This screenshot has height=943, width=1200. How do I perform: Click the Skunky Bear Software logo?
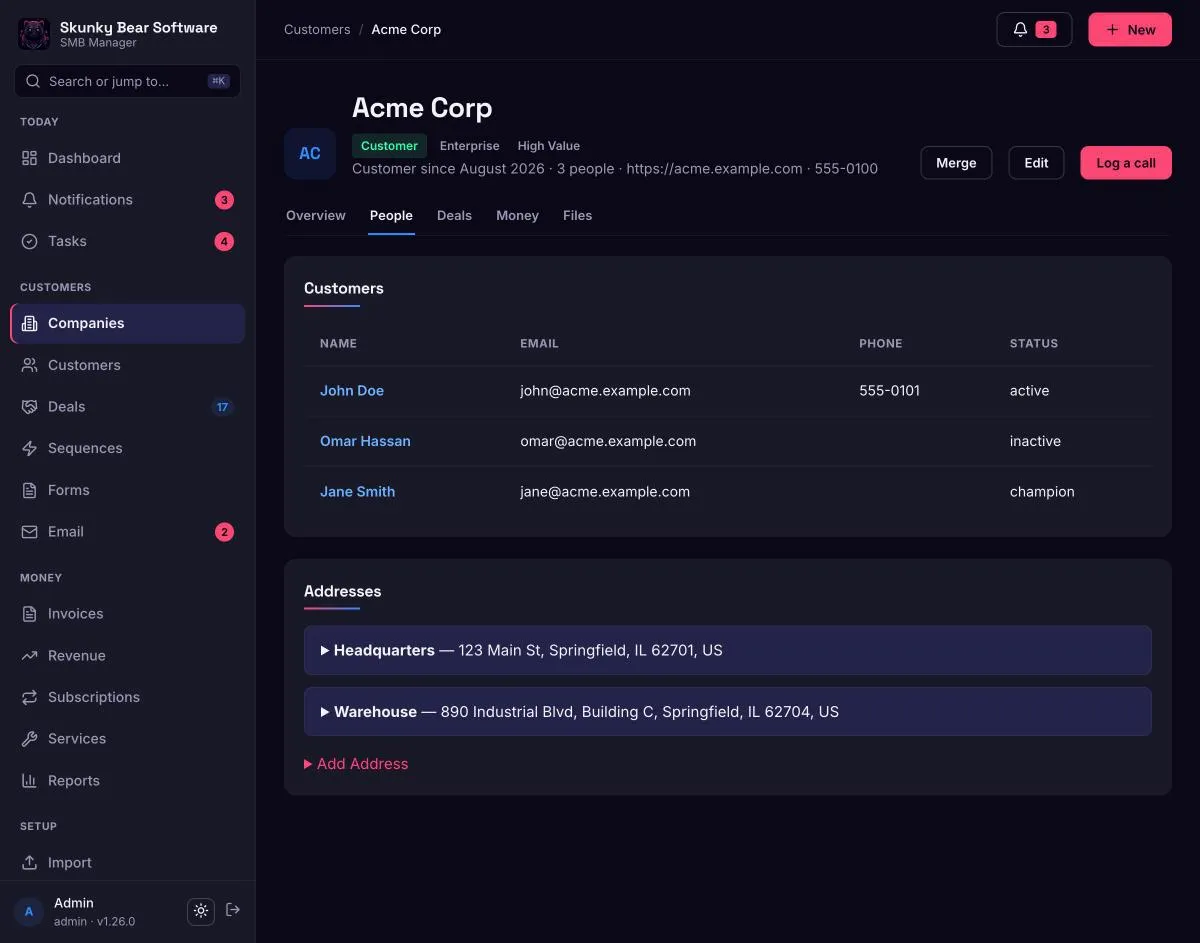tap(34, 34)
